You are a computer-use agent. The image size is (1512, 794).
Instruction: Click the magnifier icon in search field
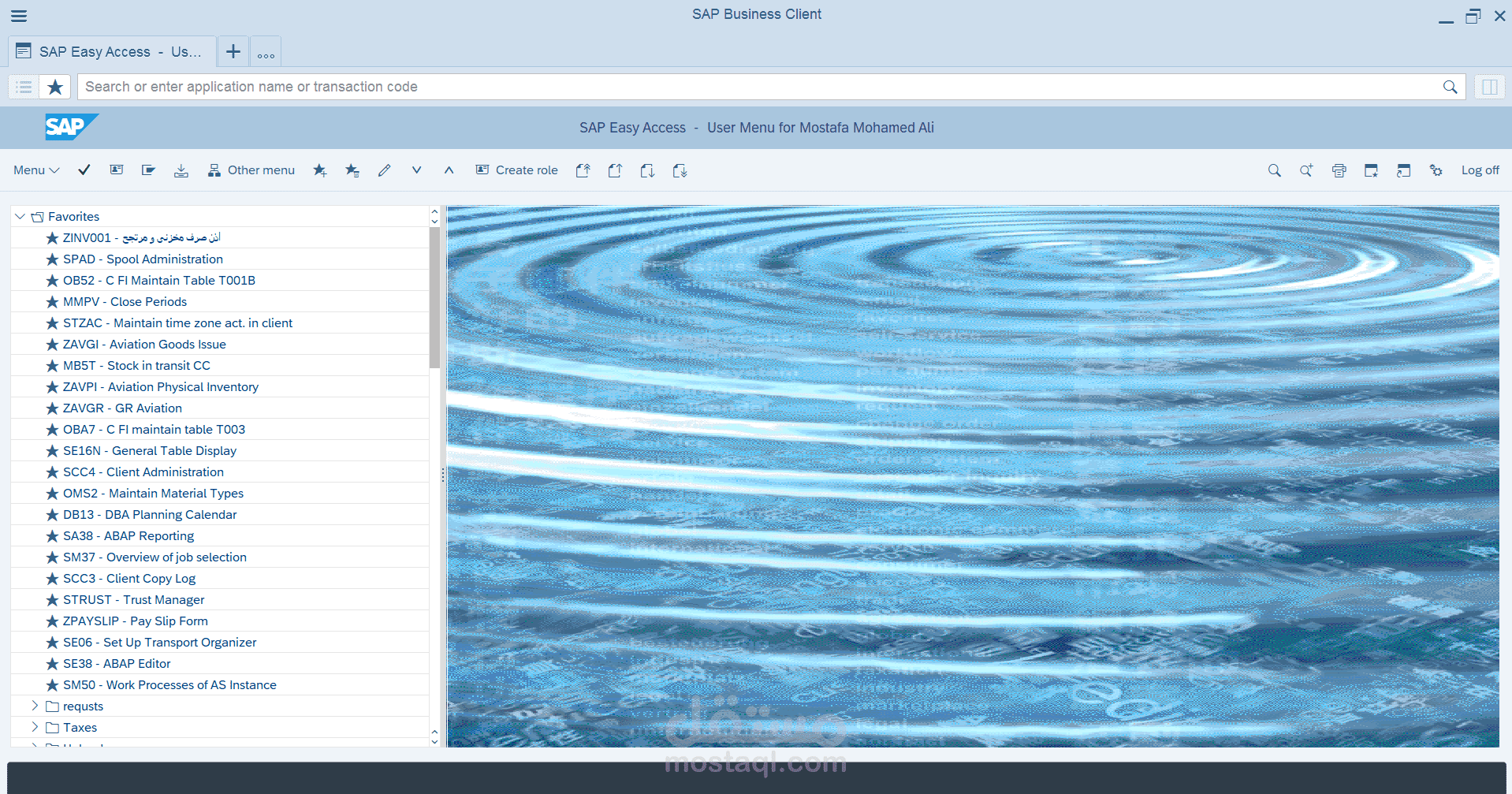pos(1451,87)
